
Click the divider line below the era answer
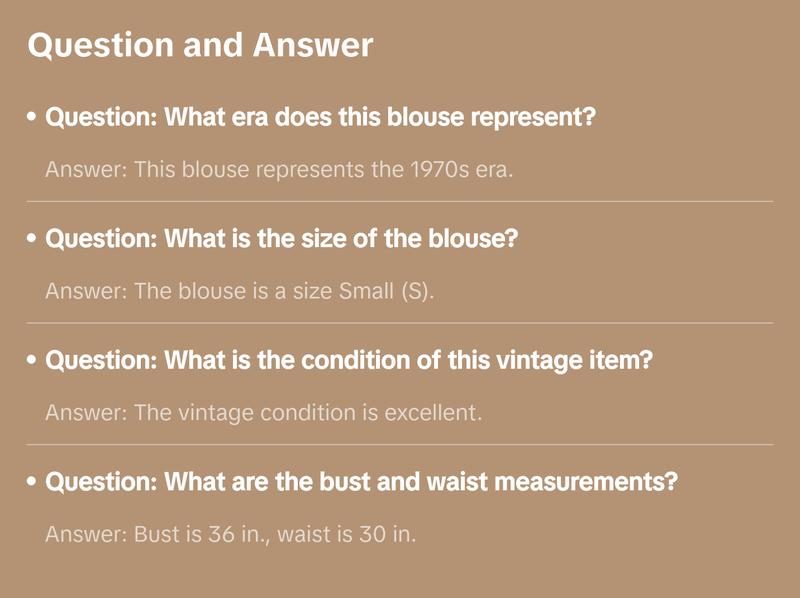(x=400, y=201)
